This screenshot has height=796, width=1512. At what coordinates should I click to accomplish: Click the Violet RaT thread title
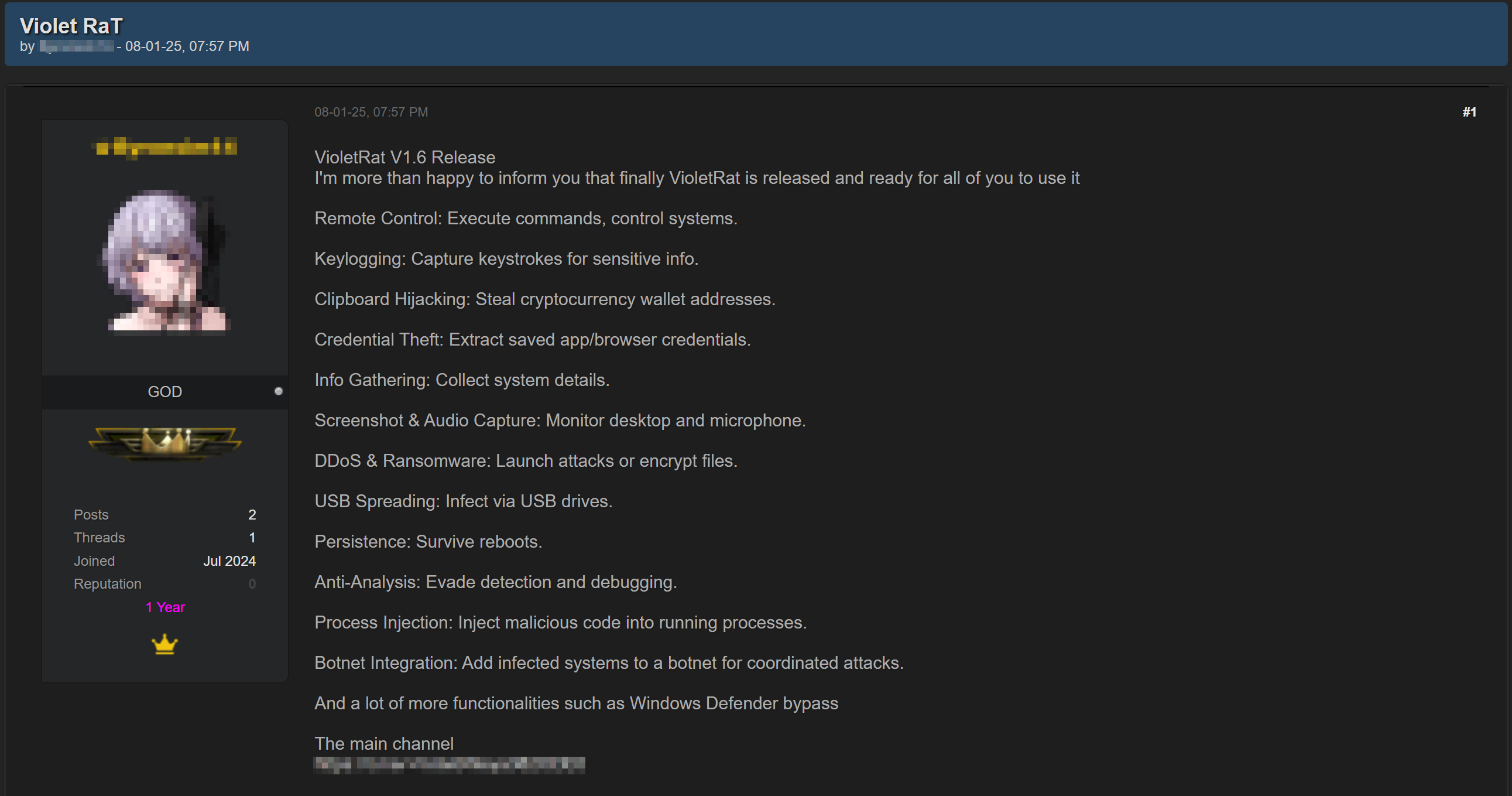pyautogui.click(x=71, y=26)
